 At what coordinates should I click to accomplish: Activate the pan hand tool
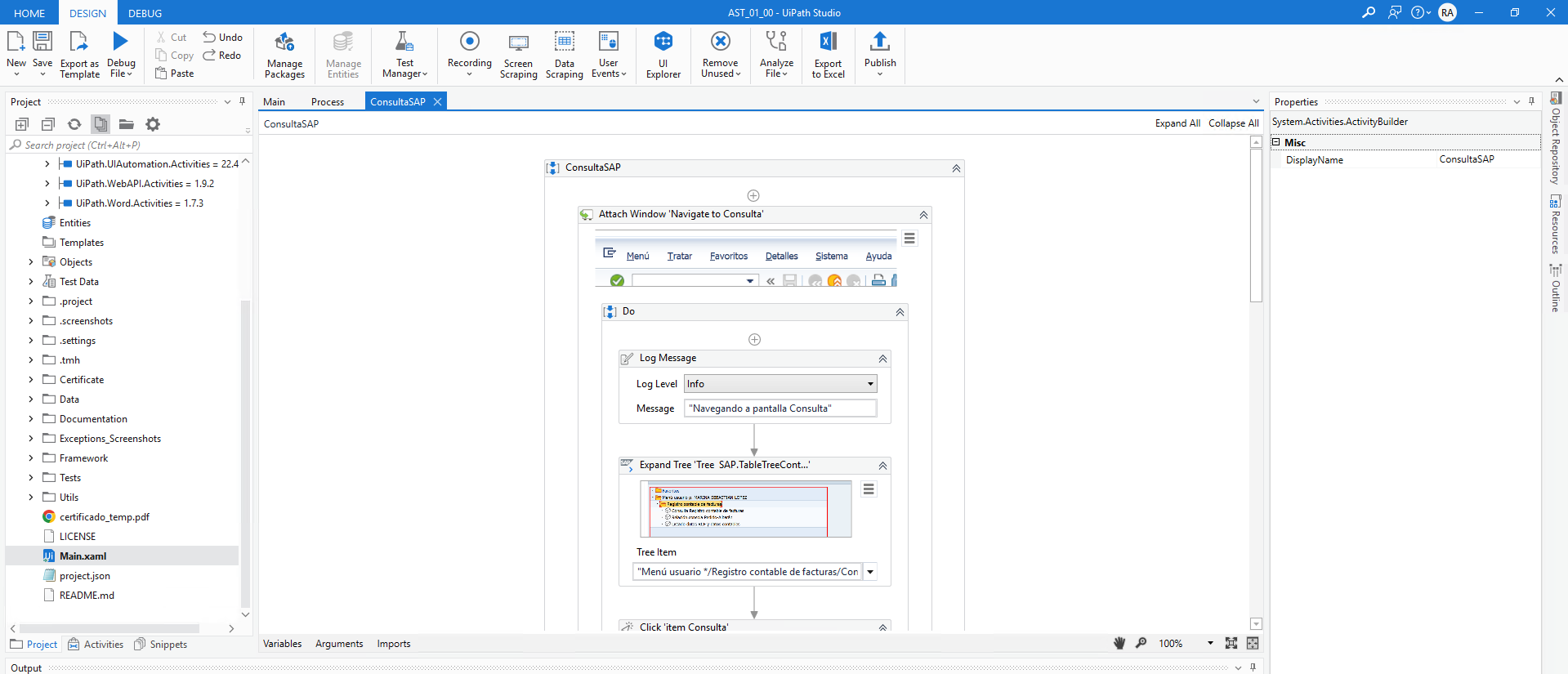click(x=1119, y=643)
